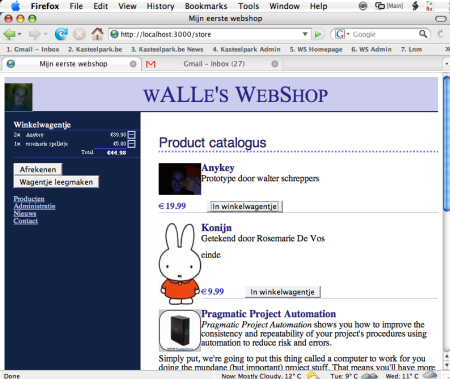Click the green Go arrow beside address bar
This screenshot has height=379, width=450.
[x=318, y=34]
